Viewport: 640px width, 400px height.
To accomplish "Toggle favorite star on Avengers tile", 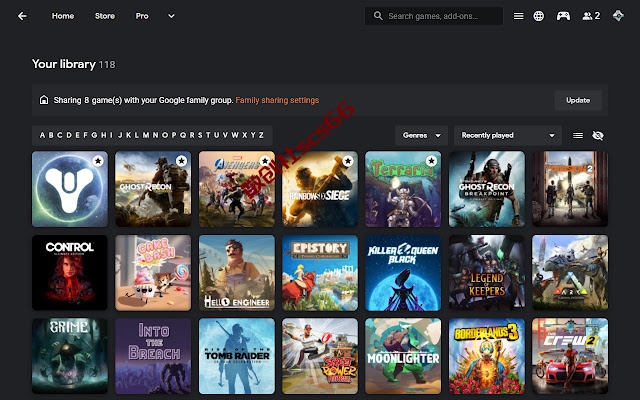I will coord(264,161).
